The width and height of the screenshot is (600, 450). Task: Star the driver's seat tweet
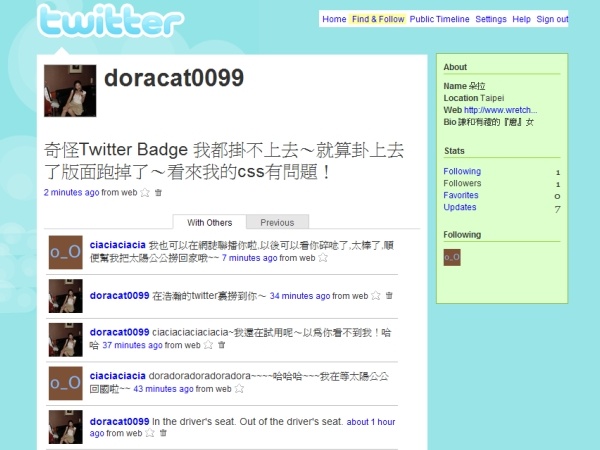click(150, 433)
